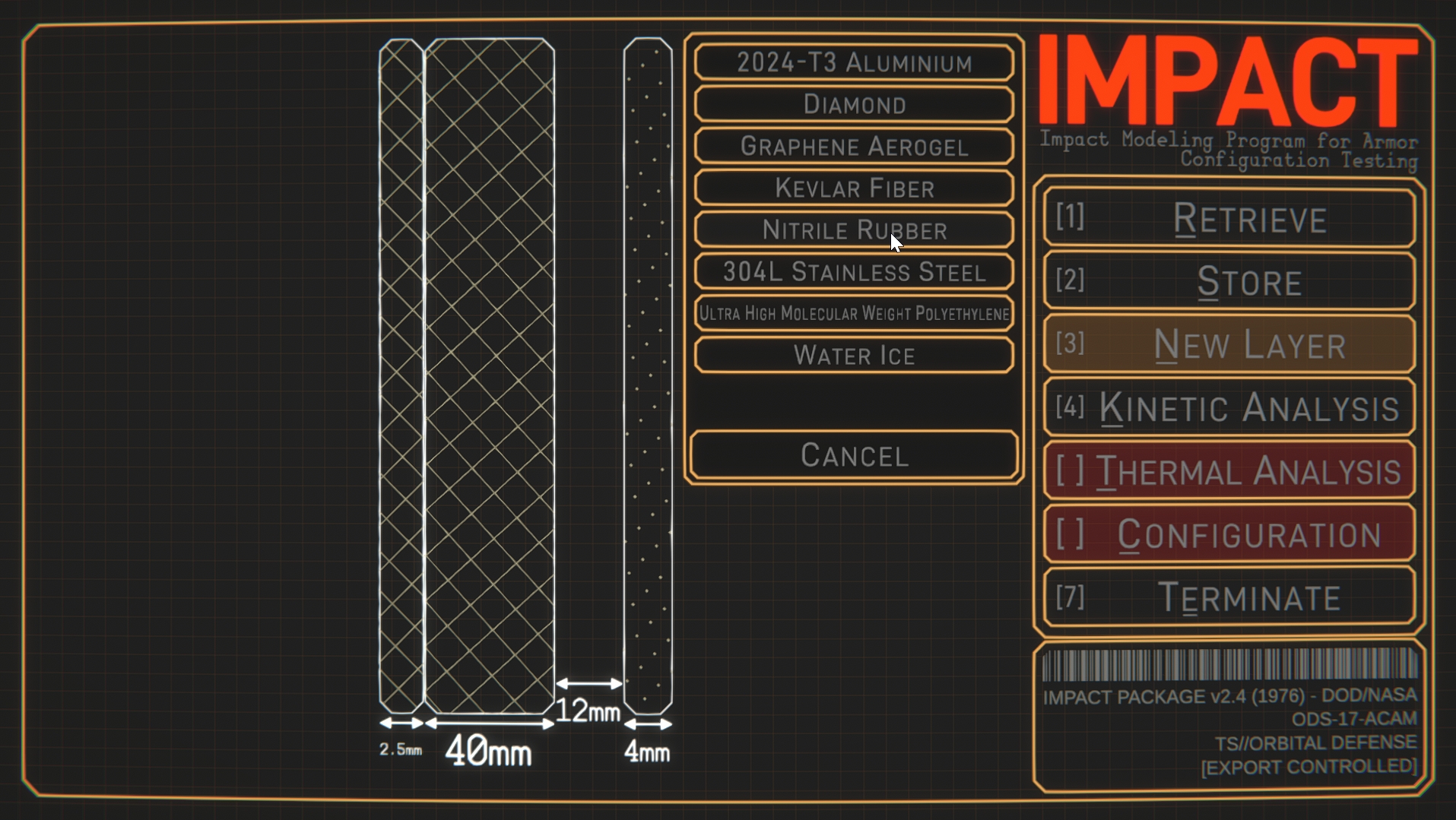1456x820 pixels.
Task: Select the 4mm dotted armor layer
Action: (648, 376)
